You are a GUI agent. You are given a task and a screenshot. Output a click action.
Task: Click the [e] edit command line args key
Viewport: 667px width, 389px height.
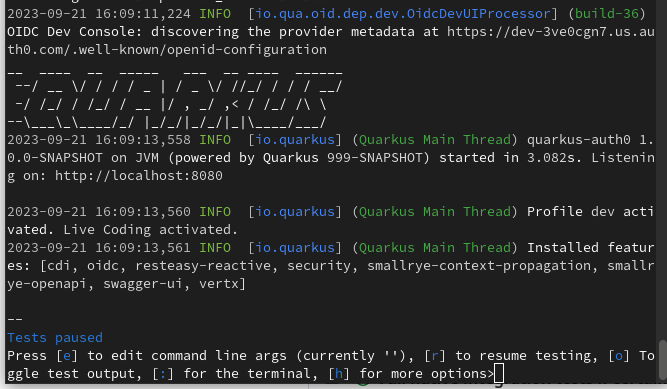pyautogui.click(x=67, y=355)
